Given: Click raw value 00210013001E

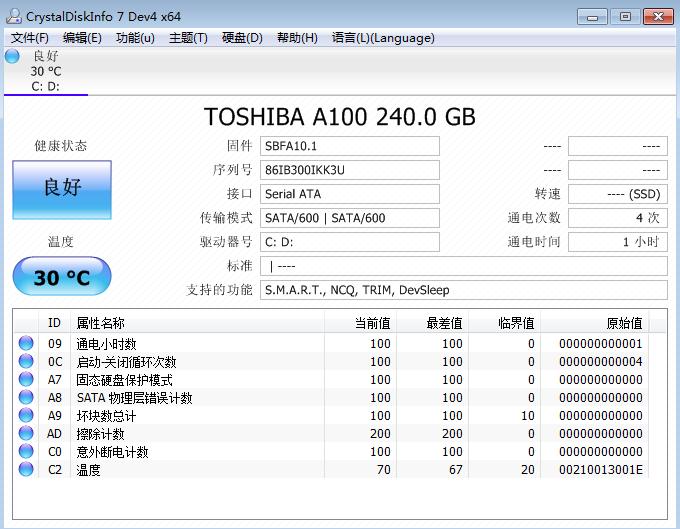Looking at the screenshot, I should point(601,470).
